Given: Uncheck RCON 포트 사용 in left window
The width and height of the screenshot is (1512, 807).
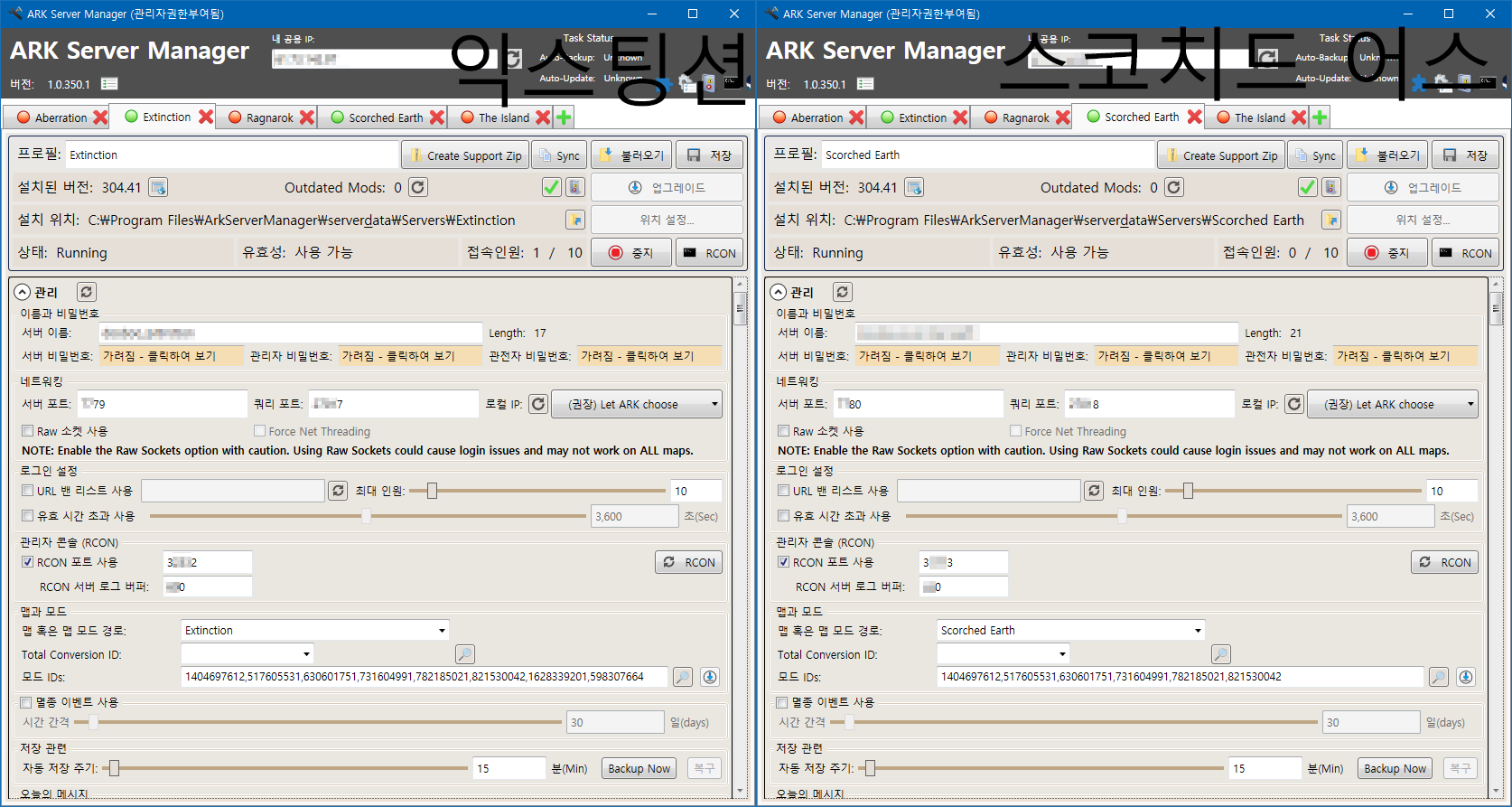Looking at the screenshot, I should pyautogui.click(x=28, y=562).
